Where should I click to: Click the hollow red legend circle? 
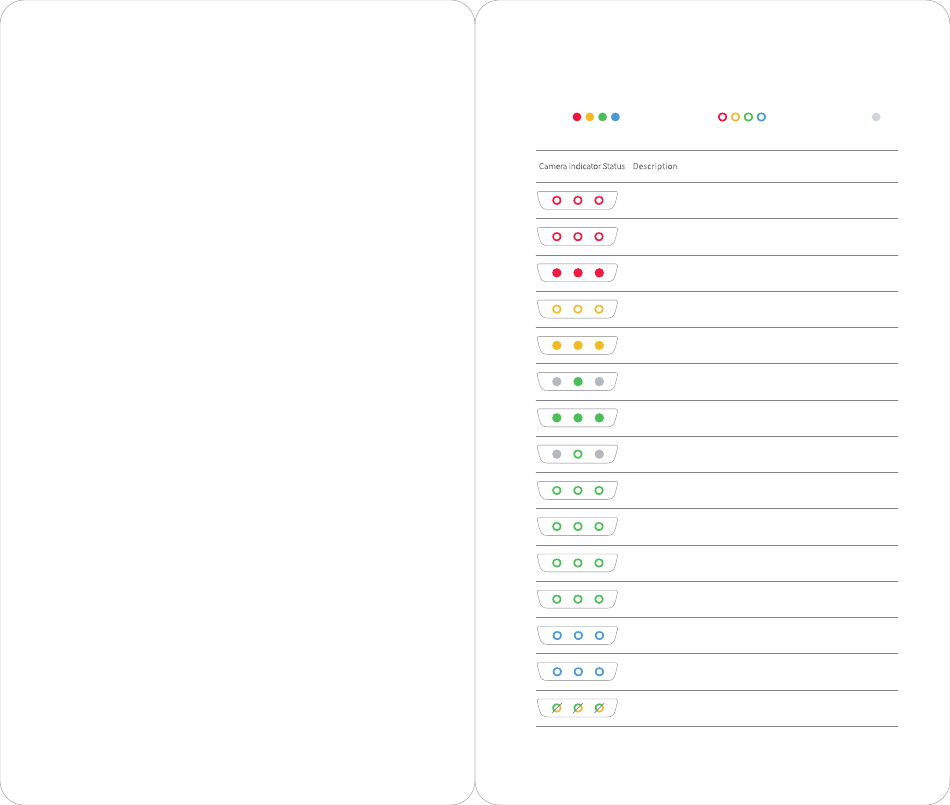[x=722, y=117]
